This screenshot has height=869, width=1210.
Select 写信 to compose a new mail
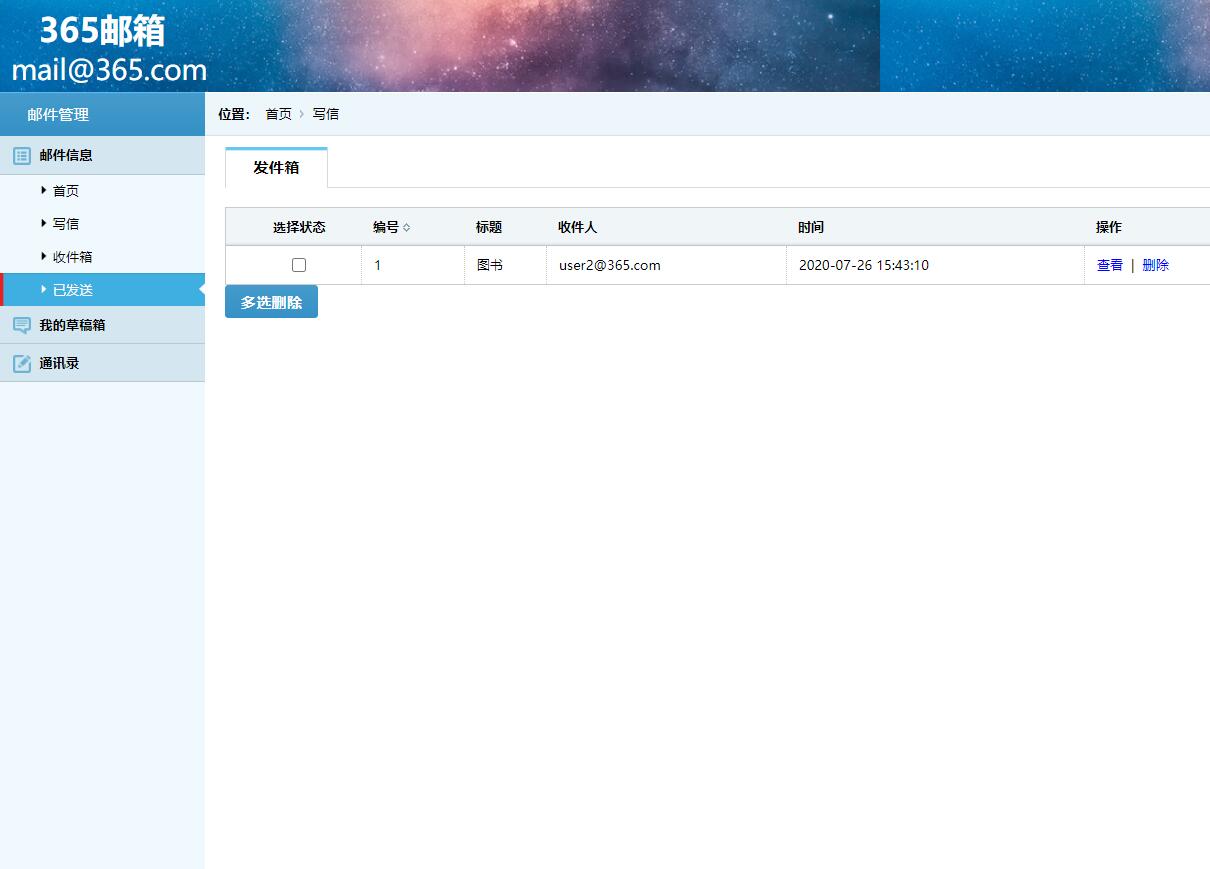tap(66, 223)
